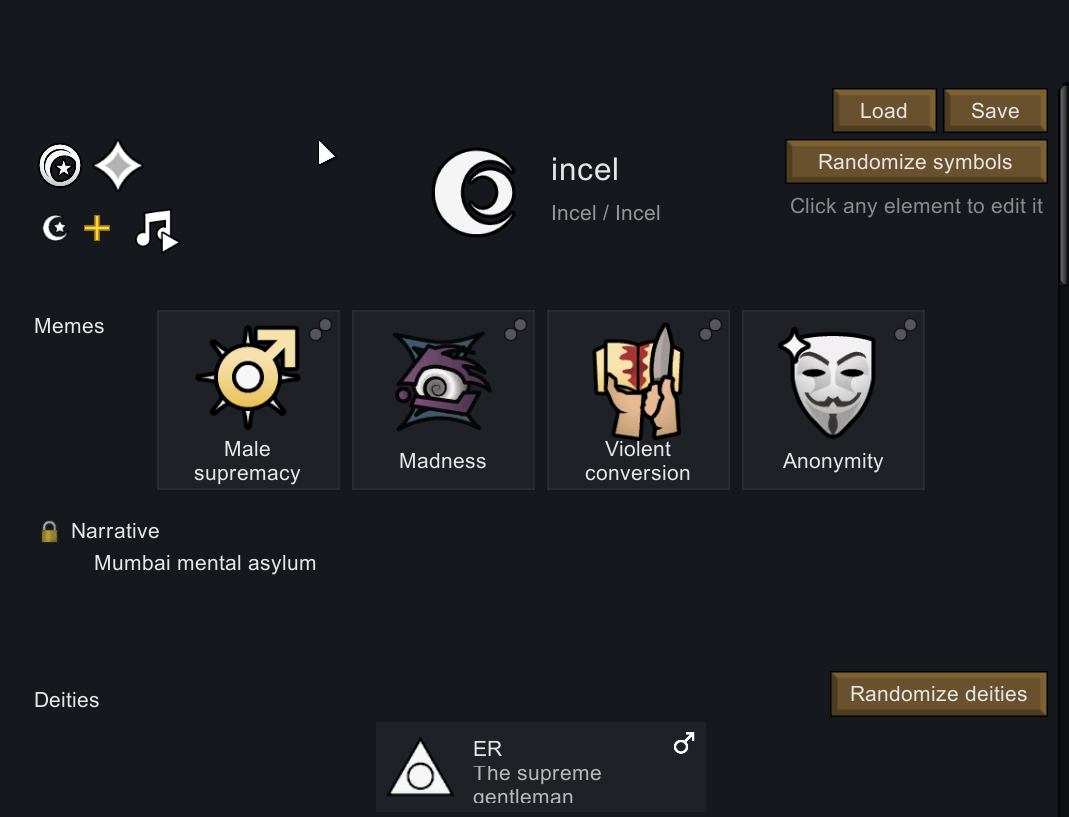The height and width of the screenshot is (817, 1069).
Task: Click the large crescent ideoligion icon
Action: click(475, 192)
